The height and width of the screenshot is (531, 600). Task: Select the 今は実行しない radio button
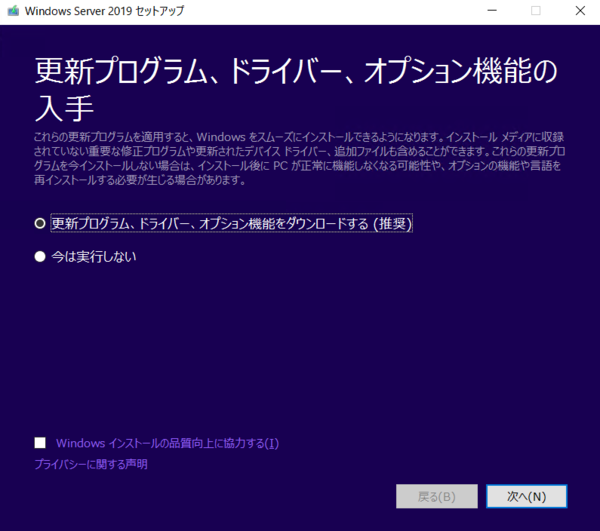(40, 256)
